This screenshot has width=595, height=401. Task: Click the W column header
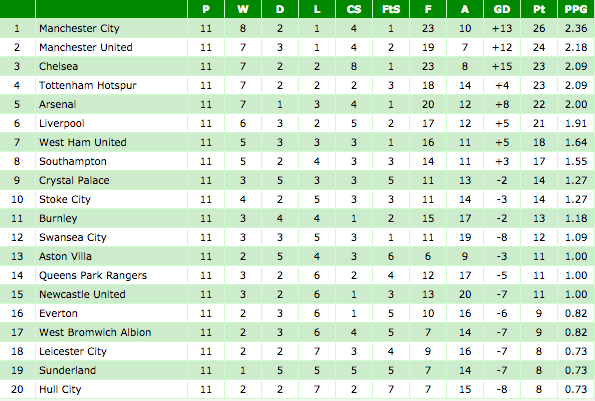click(x=243, y=9)
